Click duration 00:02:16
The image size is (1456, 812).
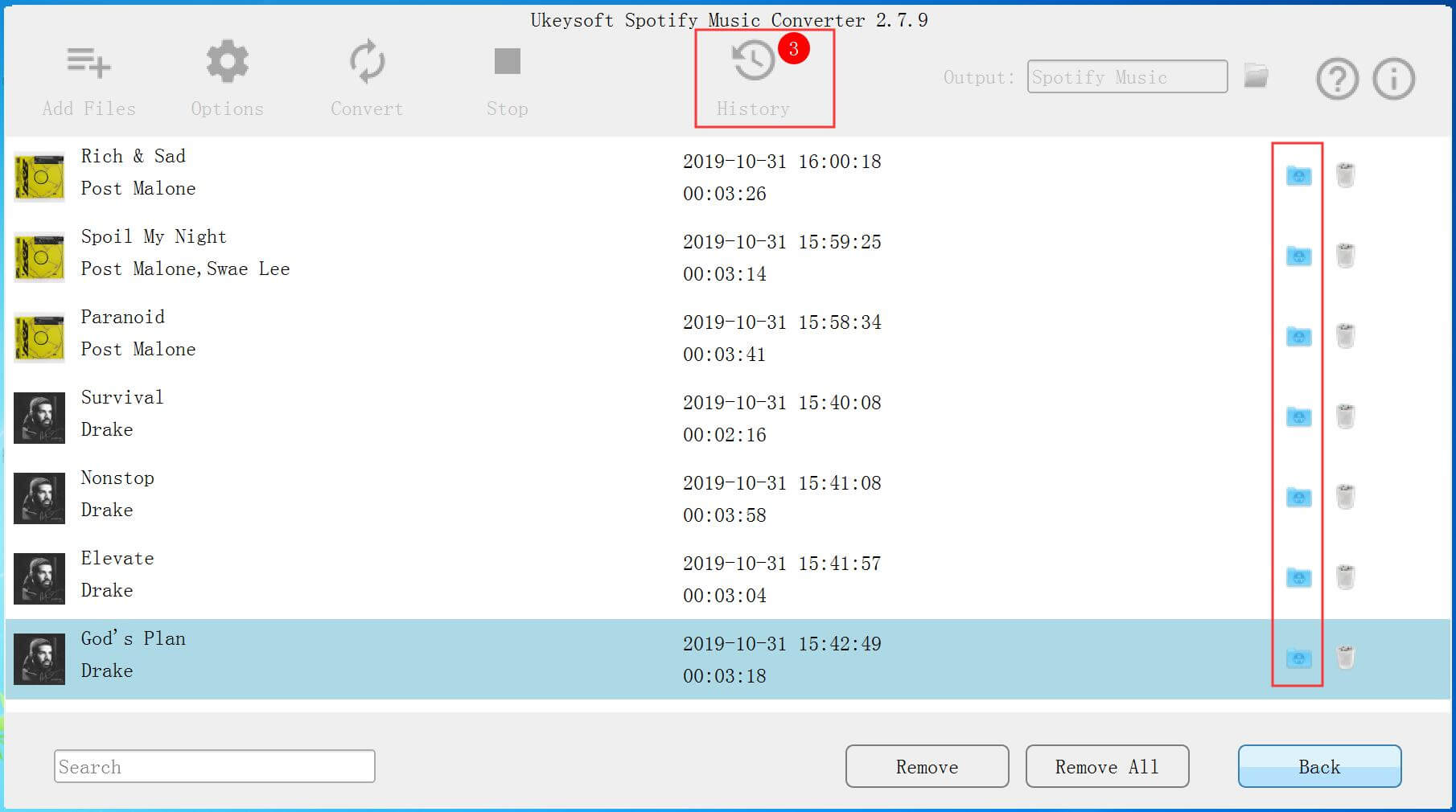[x=725, y=435]
